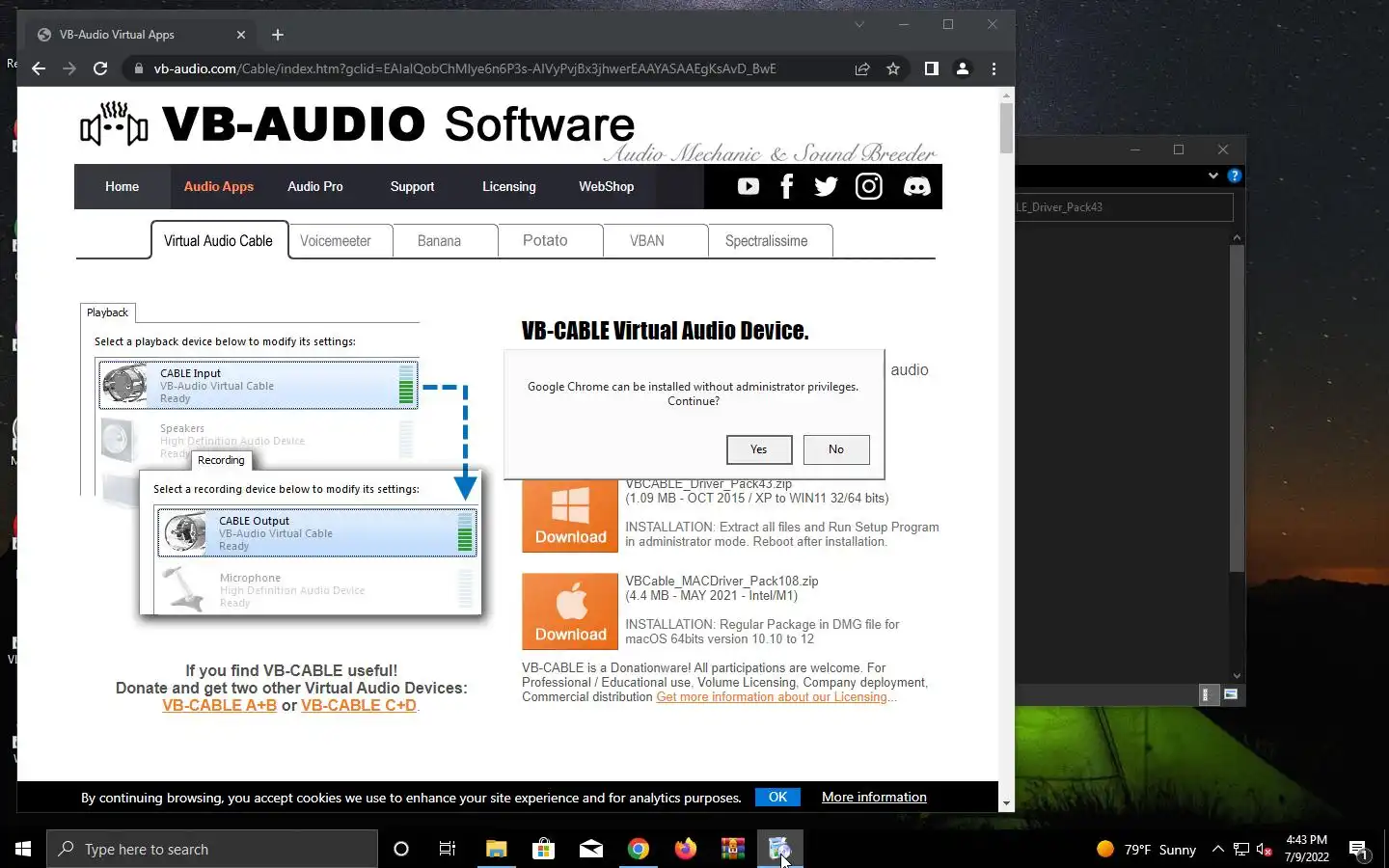Click the VB-Audio speaker logo
The image size is (1389, 868).
[114, 123]
